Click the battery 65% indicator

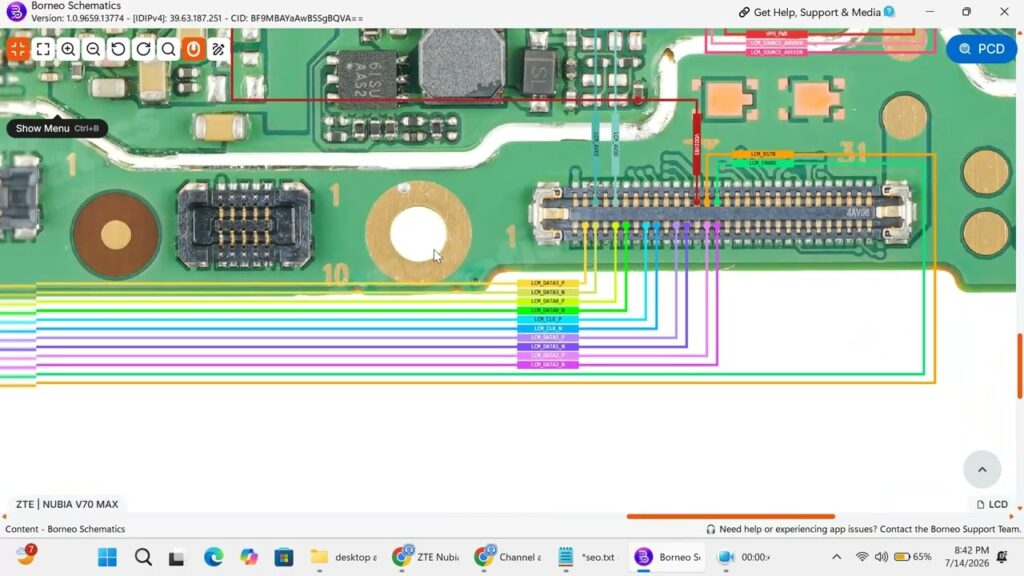(912, 557)
